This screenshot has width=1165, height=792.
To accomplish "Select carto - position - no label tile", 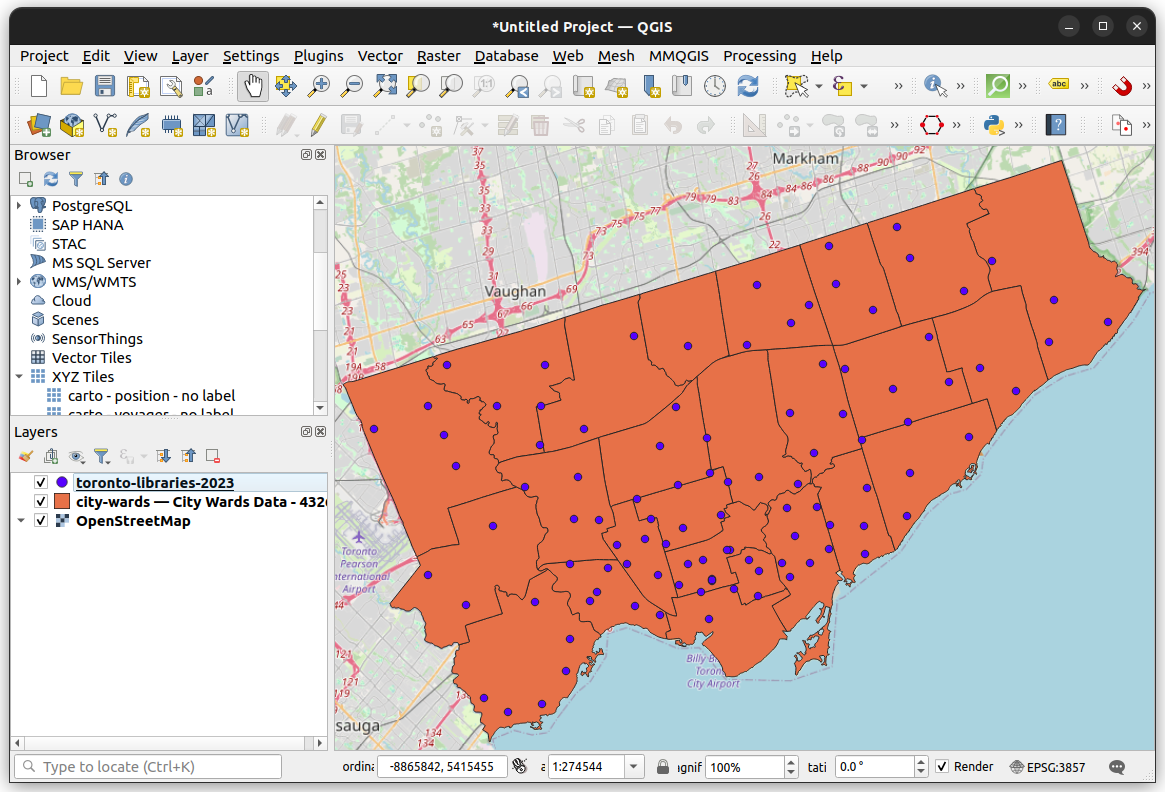I will click(151, 396).
